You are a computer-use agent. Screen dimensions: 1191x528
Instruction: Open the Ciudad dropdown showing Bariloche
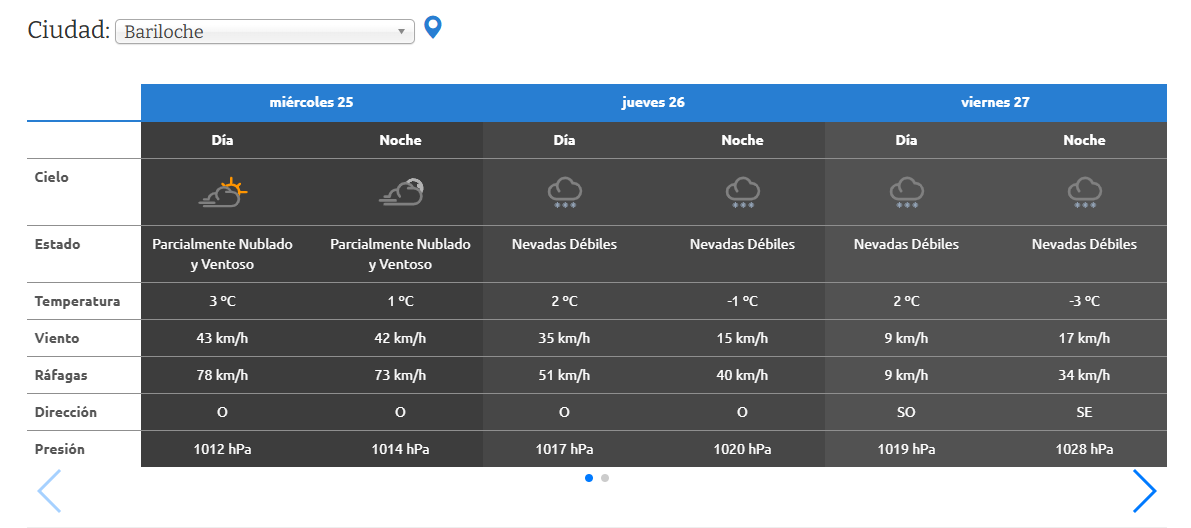[265, 32]
